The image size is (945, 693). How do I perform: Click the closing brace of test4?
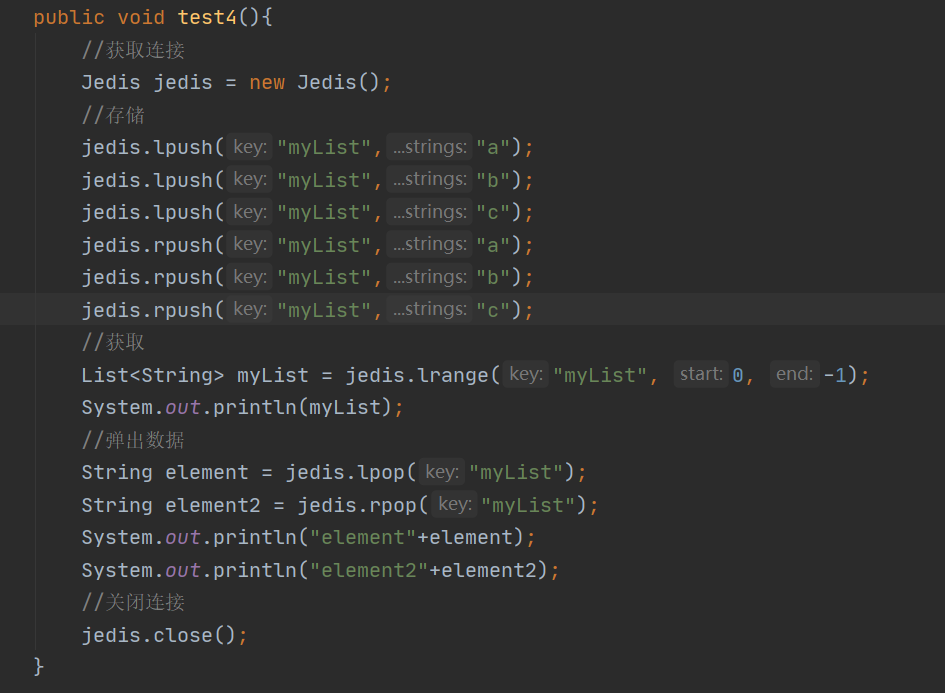click(39, 667)
